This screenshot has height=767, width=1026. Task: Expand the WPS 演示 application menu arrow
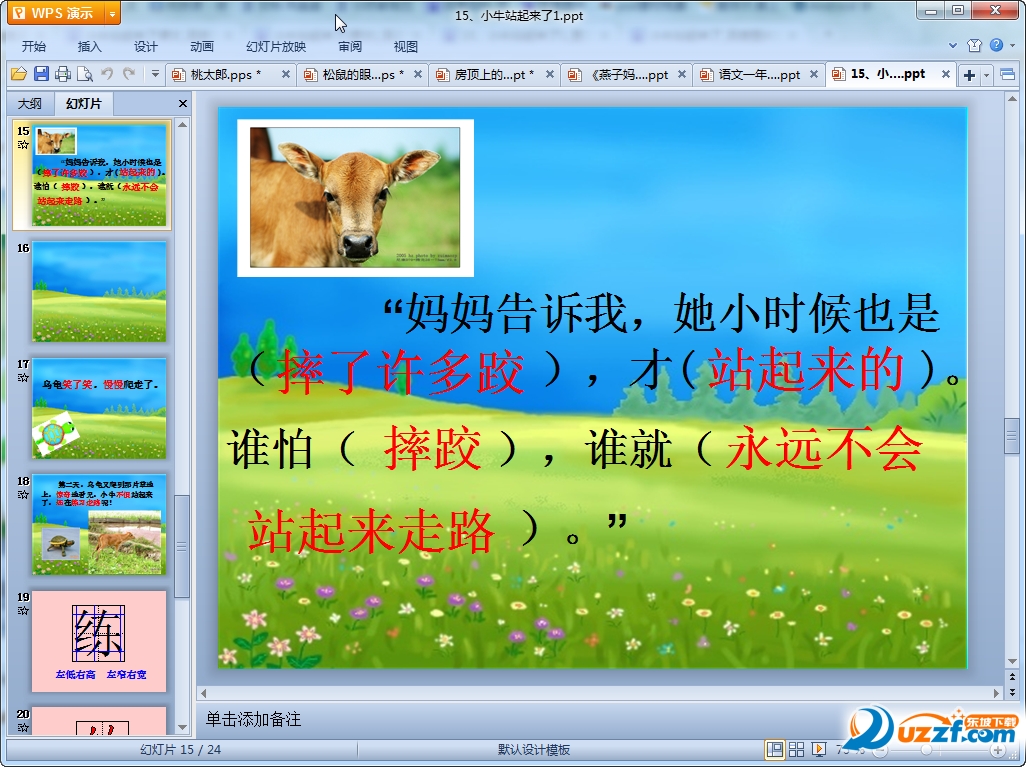coord(113,13)
